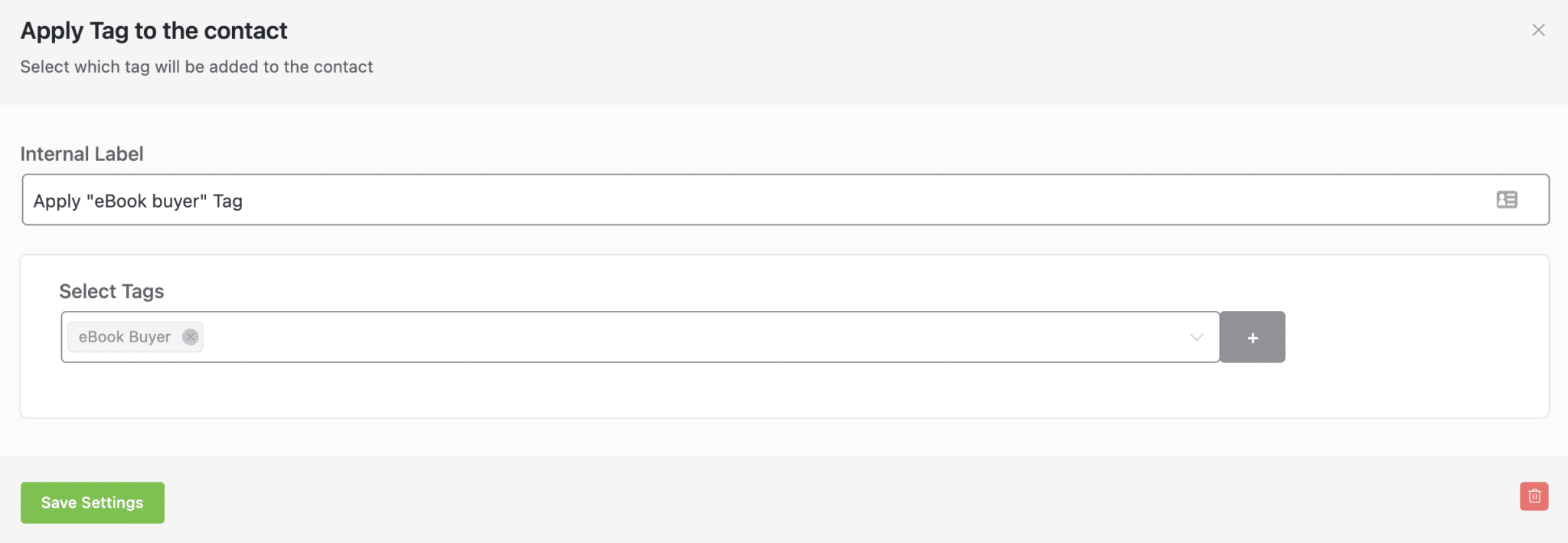The image size is (1568, 543).
Task: Click the "eBook Buyer" text inside the chip
Action: (x=125, y=337)
